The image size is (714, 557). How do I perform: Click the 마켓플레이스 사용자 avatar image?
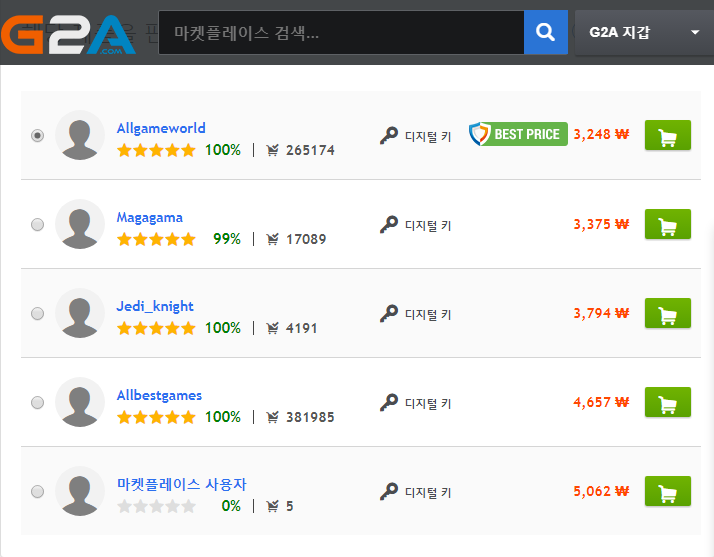(80, 491)
